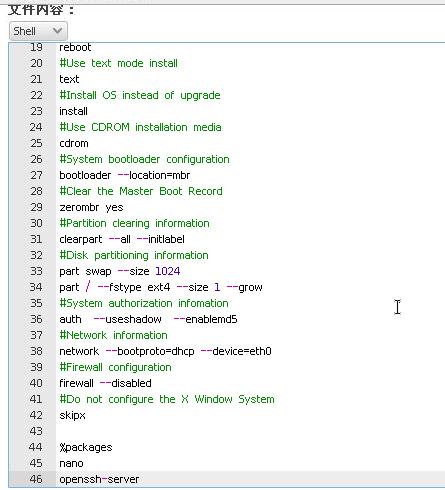Place cursor on empty line 43
This screenshot has width=445, height=490.
click(x=250, y=431)
